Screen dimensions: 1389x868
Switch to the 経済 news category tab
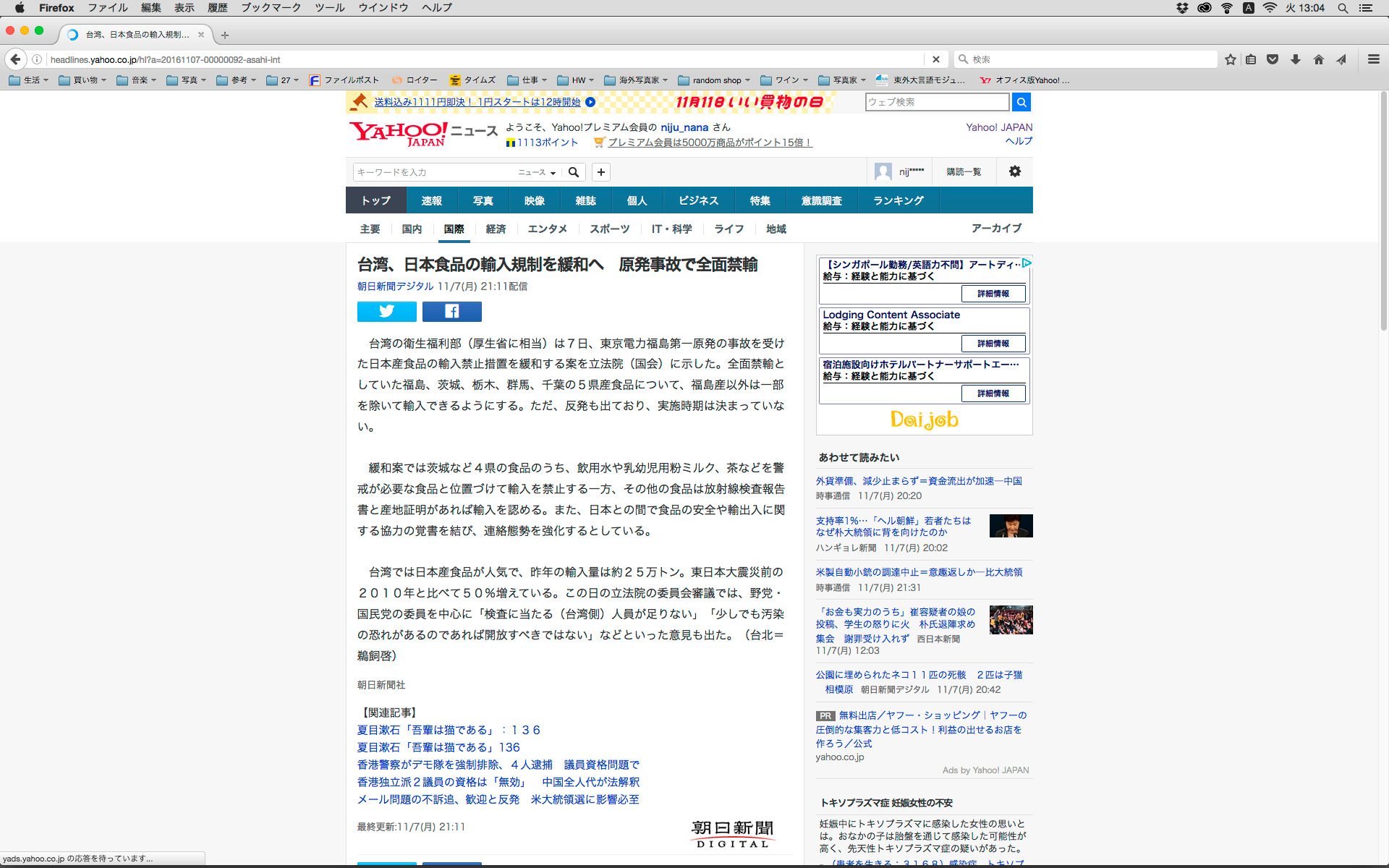(496, 229)
